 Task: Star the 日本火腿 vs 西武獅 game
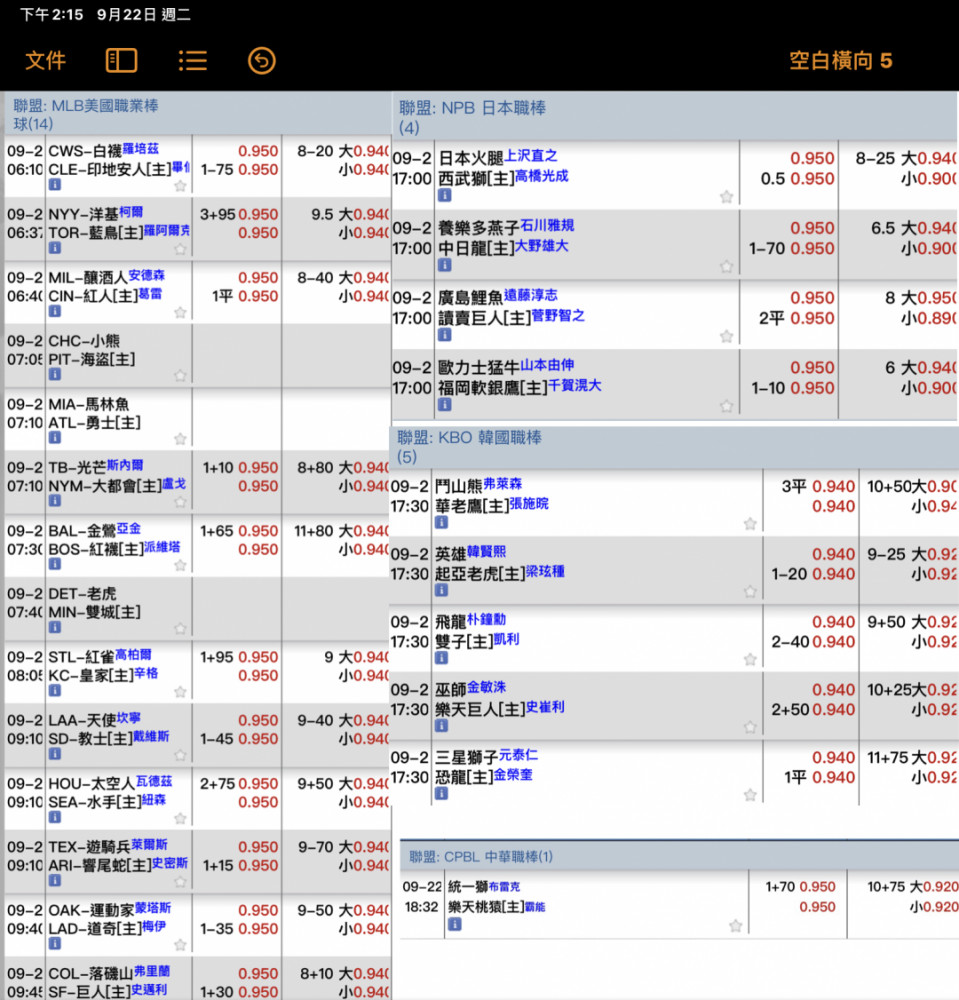(x=726, y=196)
